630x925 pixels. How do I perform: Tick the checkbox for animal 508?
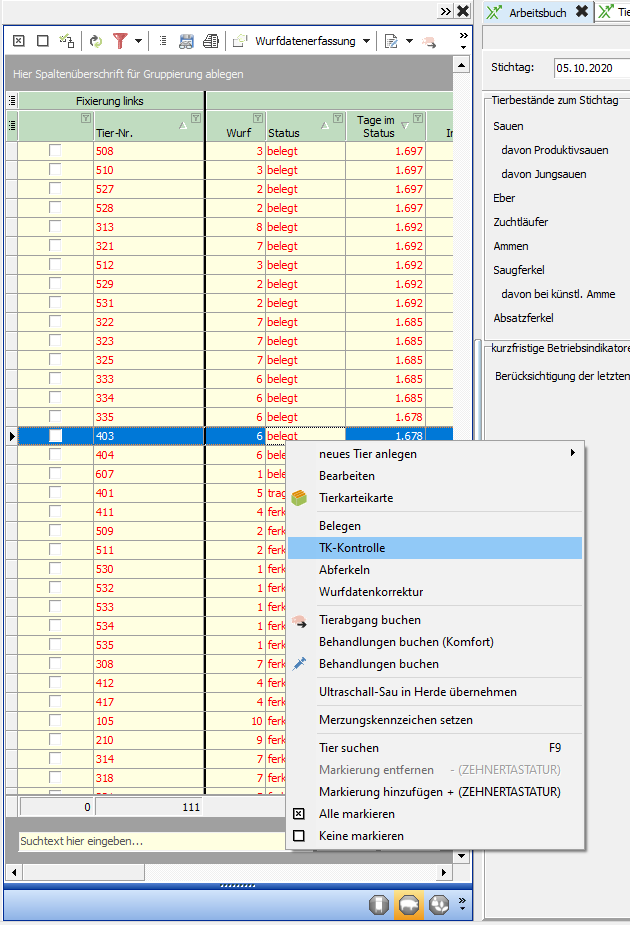coord(56,151)
